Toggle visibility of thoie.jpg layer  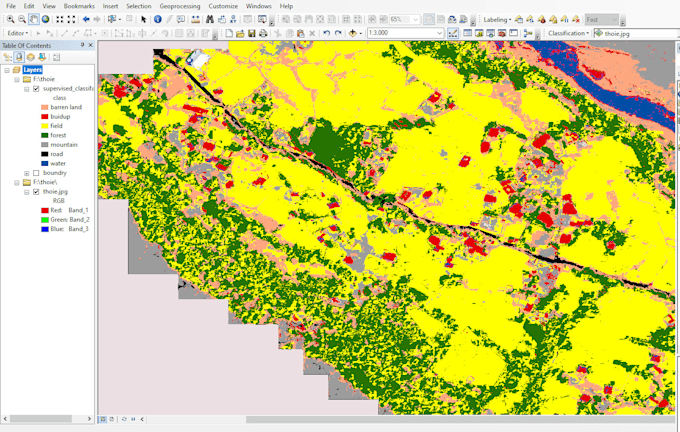click(x=36, y=191)
